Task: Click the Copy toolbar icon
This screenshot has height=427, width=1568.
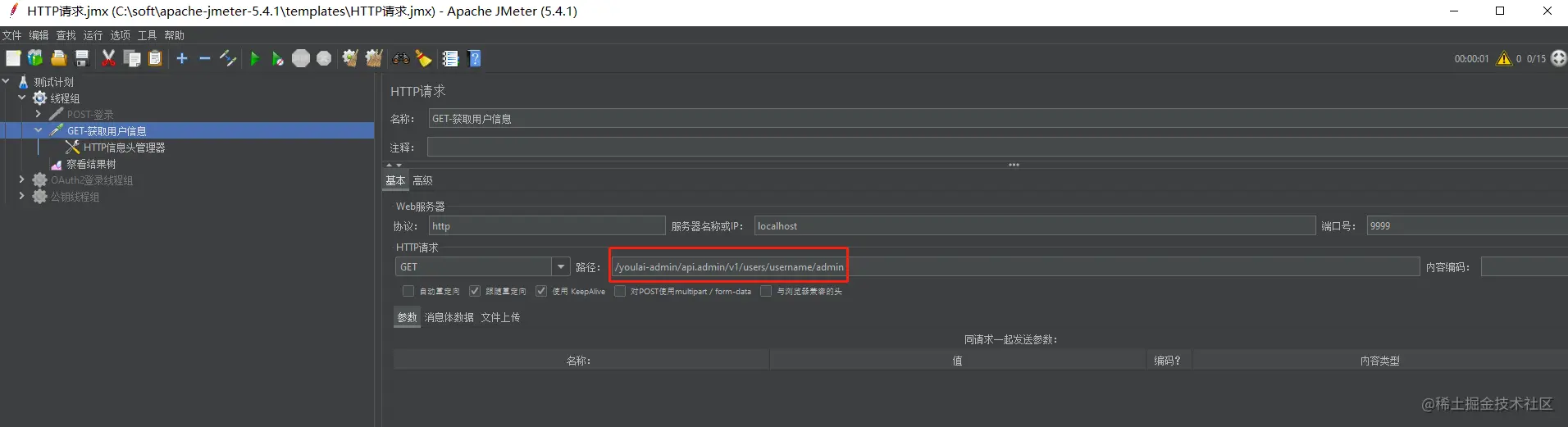Action: click(x=132, y=58)
